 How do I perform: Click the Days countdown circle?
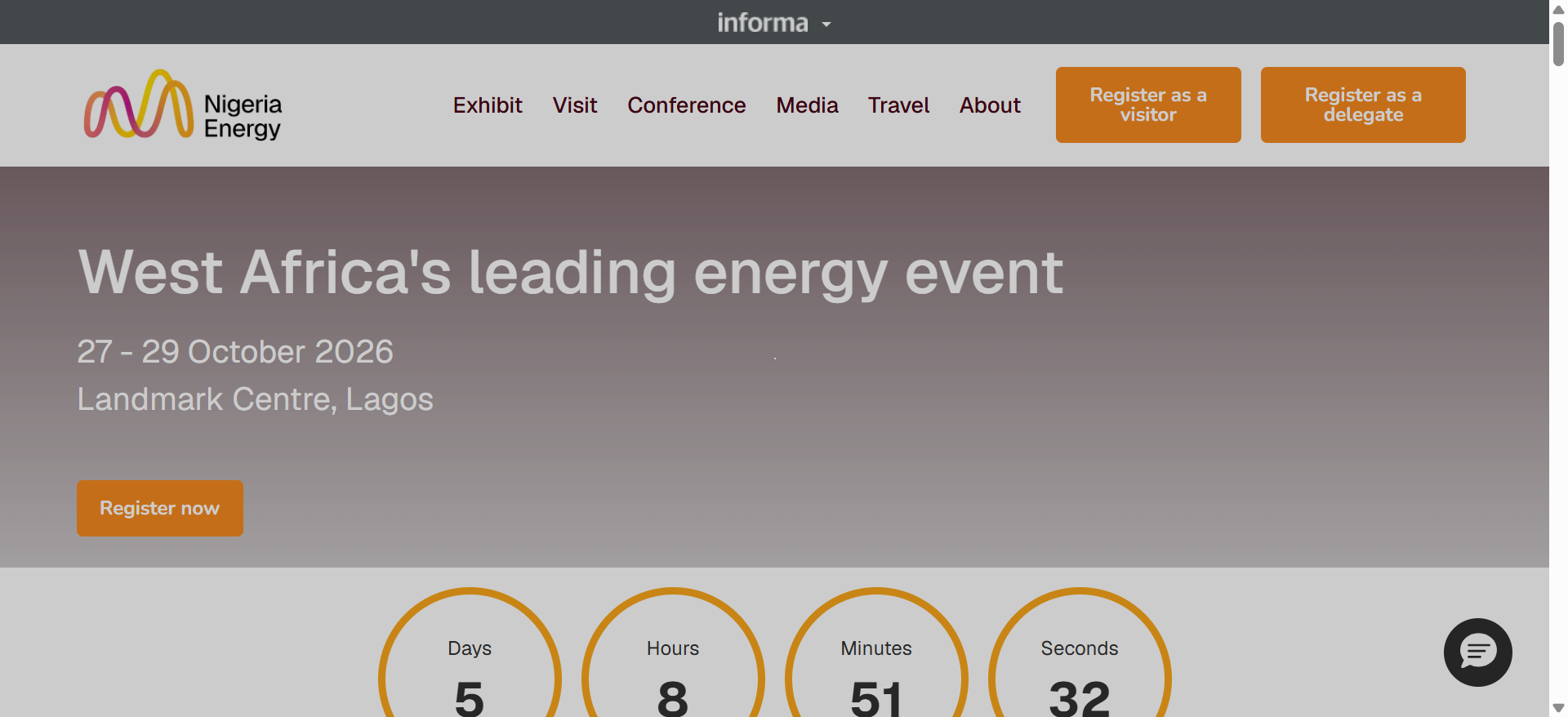pyautogui.click(x=470, y=653)
